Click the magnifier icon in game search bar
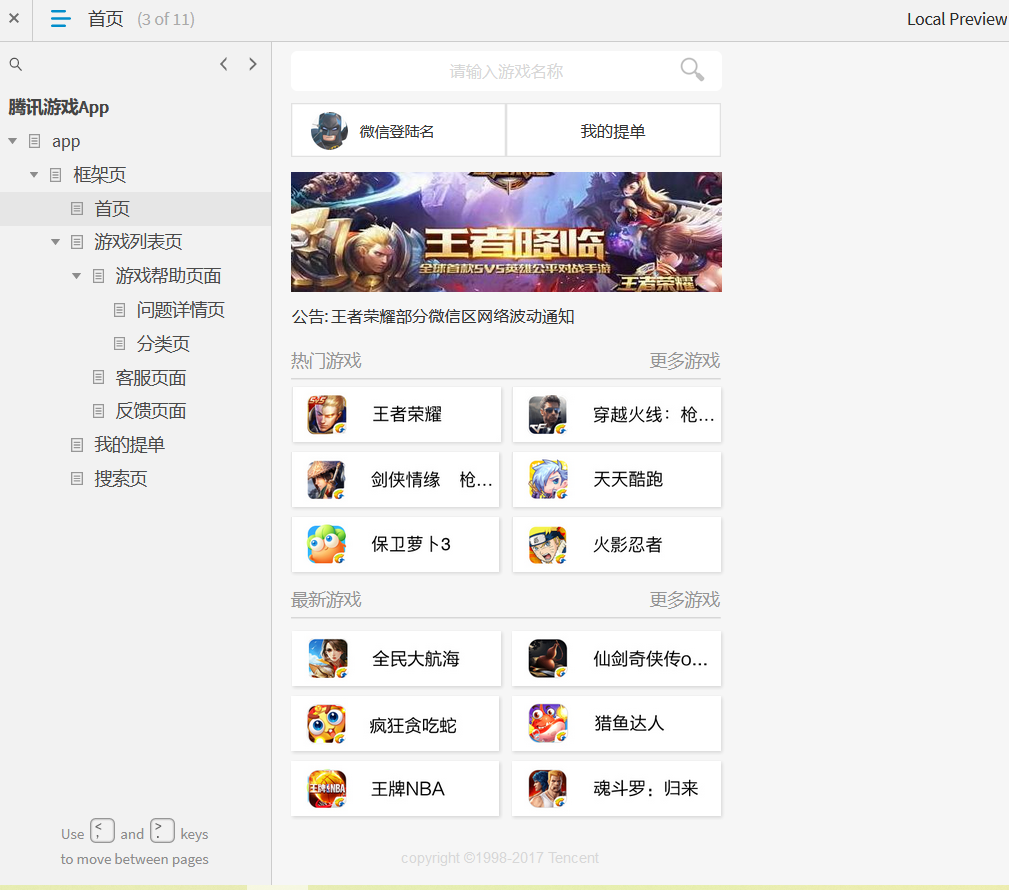The height and width of the screenshot is (890, 1009). coord(692,69)
